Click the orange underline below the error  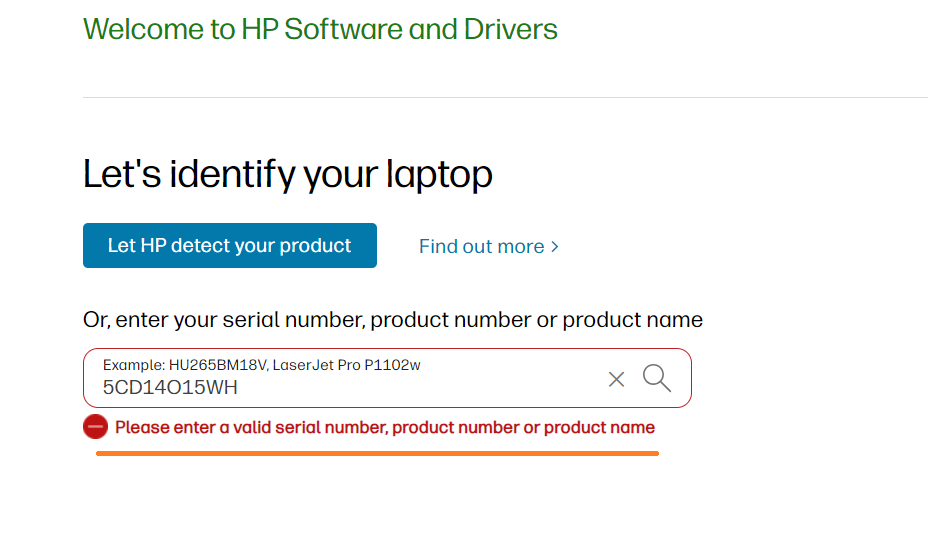click(377, 453)
